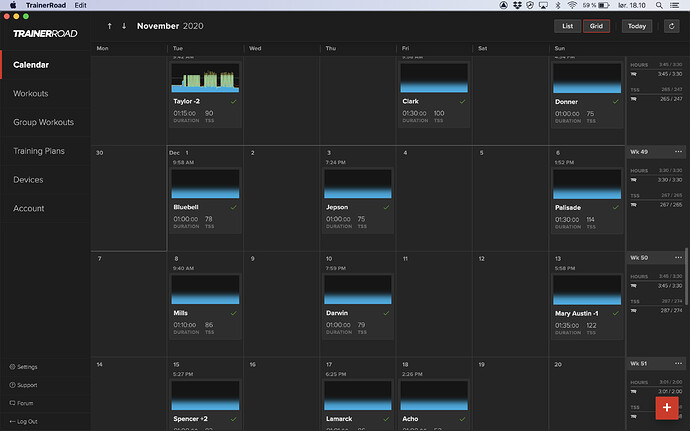Click completed checkmark on Jepson
The height and width of the screenshot is (431, 690).
[386, 207]
